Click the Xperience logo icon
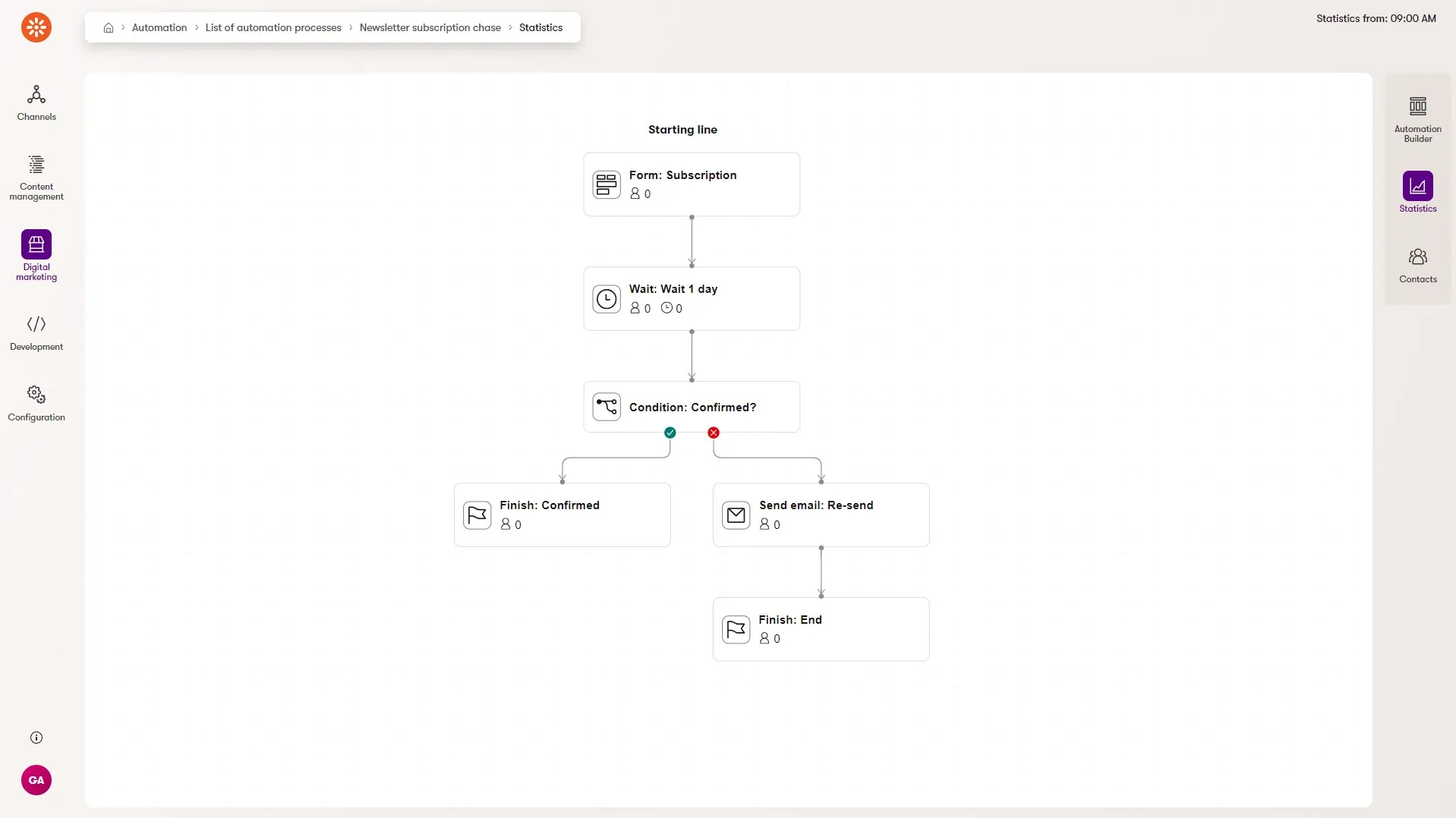This screenshot has height=818, width=1456. click(36, 27)
